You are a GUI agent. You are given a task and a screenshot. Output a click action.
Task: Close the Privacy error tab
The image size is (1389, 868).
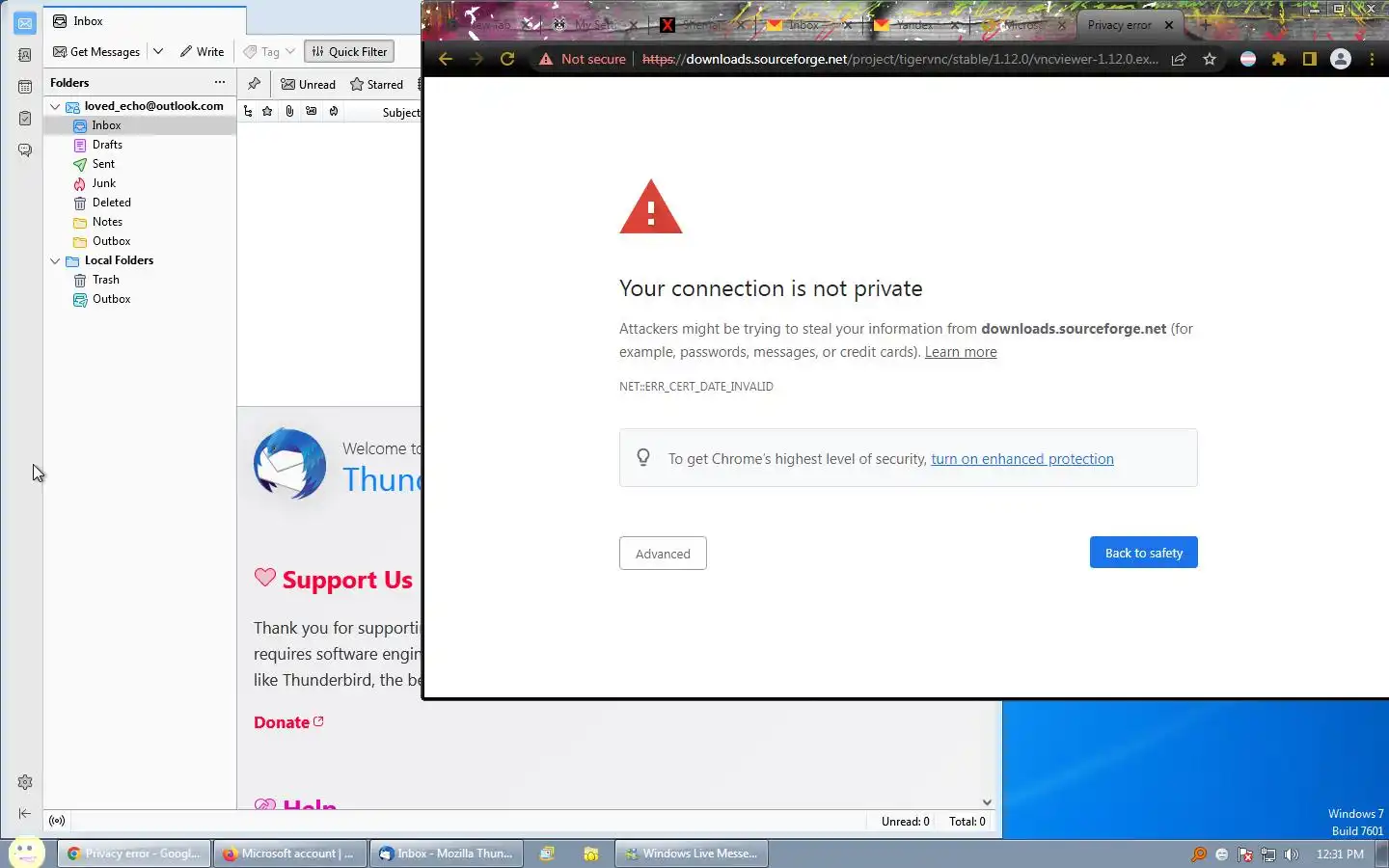pyautogui.click(x=1169, y=25)
